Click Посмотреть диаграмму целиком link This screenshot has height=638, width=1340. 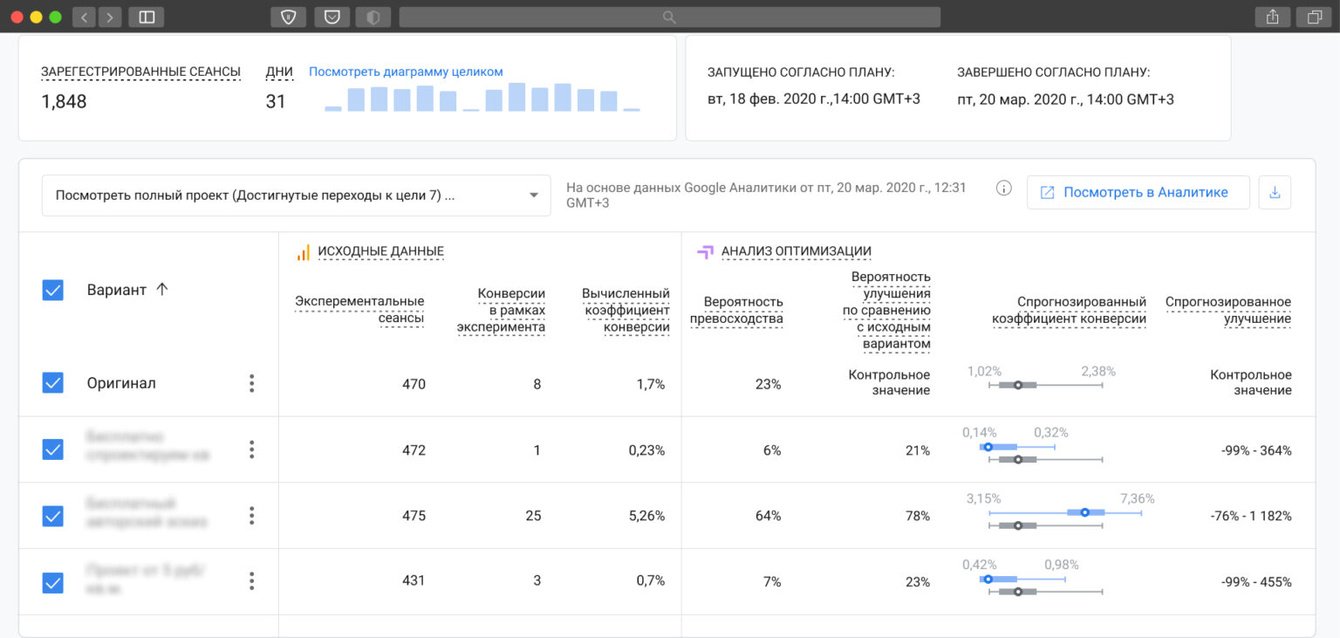pos(406,72)
